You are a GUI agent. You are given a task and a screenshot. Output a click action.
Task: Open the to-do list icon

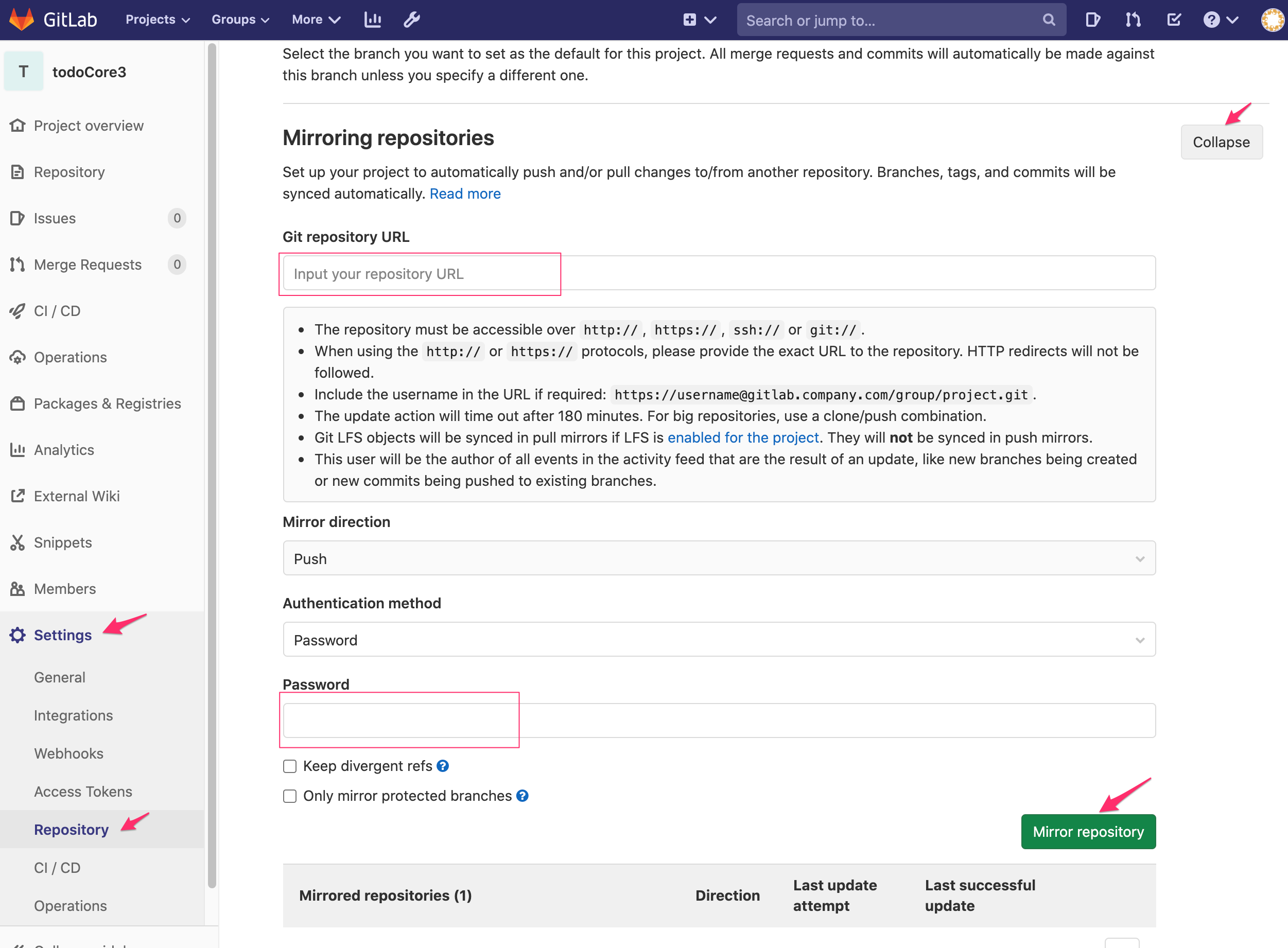click(1174, 20)
